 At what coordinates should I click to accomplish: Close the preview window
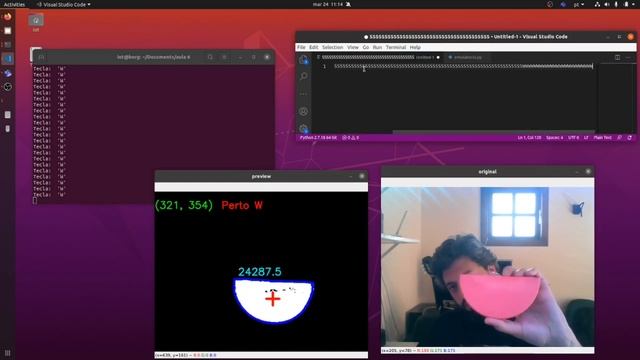click(x=362, y=176)
